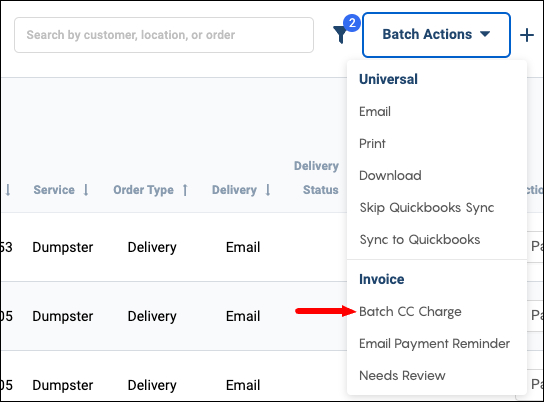Choose Email Payment Reminder
The image size is (544, 402).
(434, 343)
